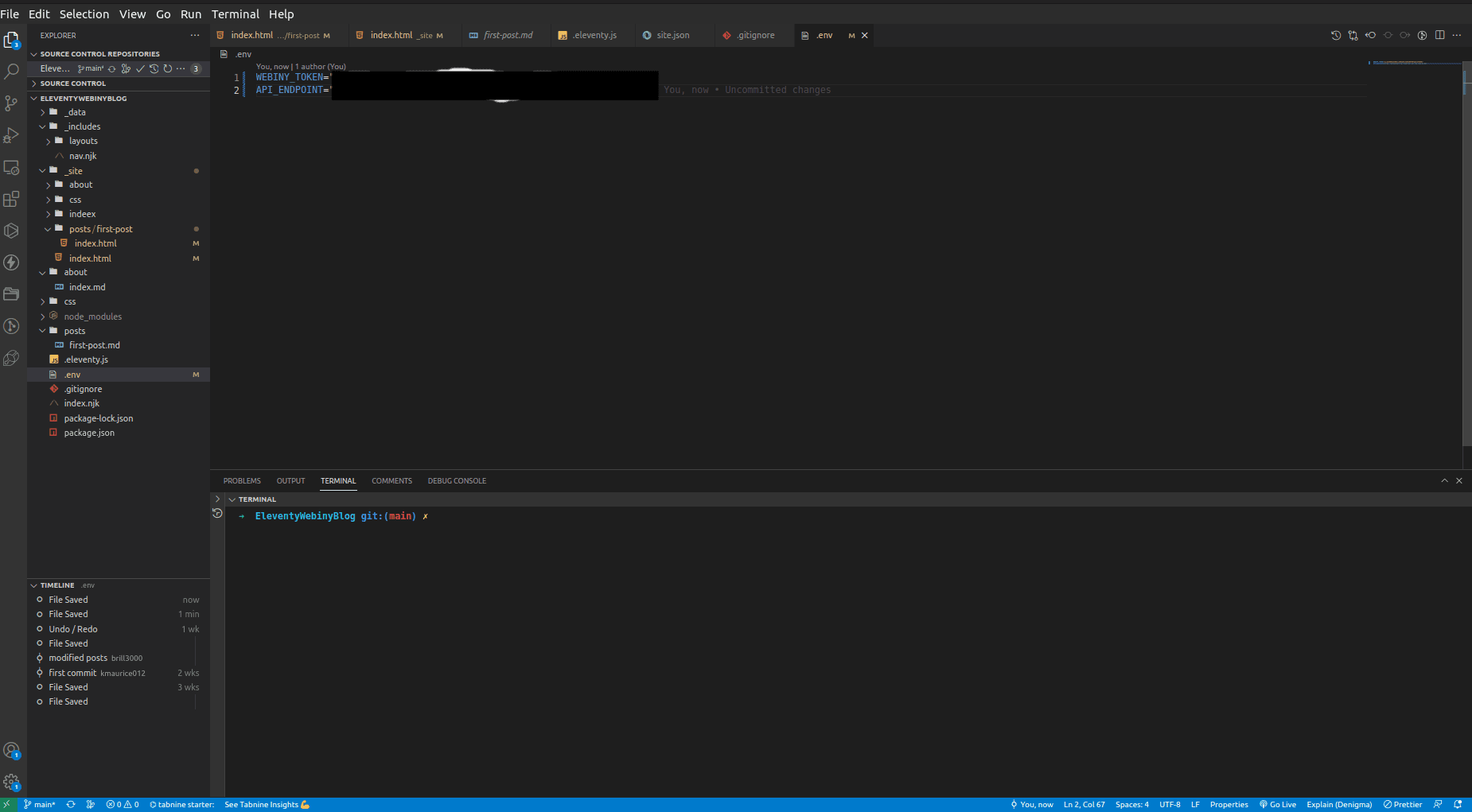Click the Go Live status bar button
Image resolution: width=1472 pixels, height=812 pixels.
[x=1278, y=804]
